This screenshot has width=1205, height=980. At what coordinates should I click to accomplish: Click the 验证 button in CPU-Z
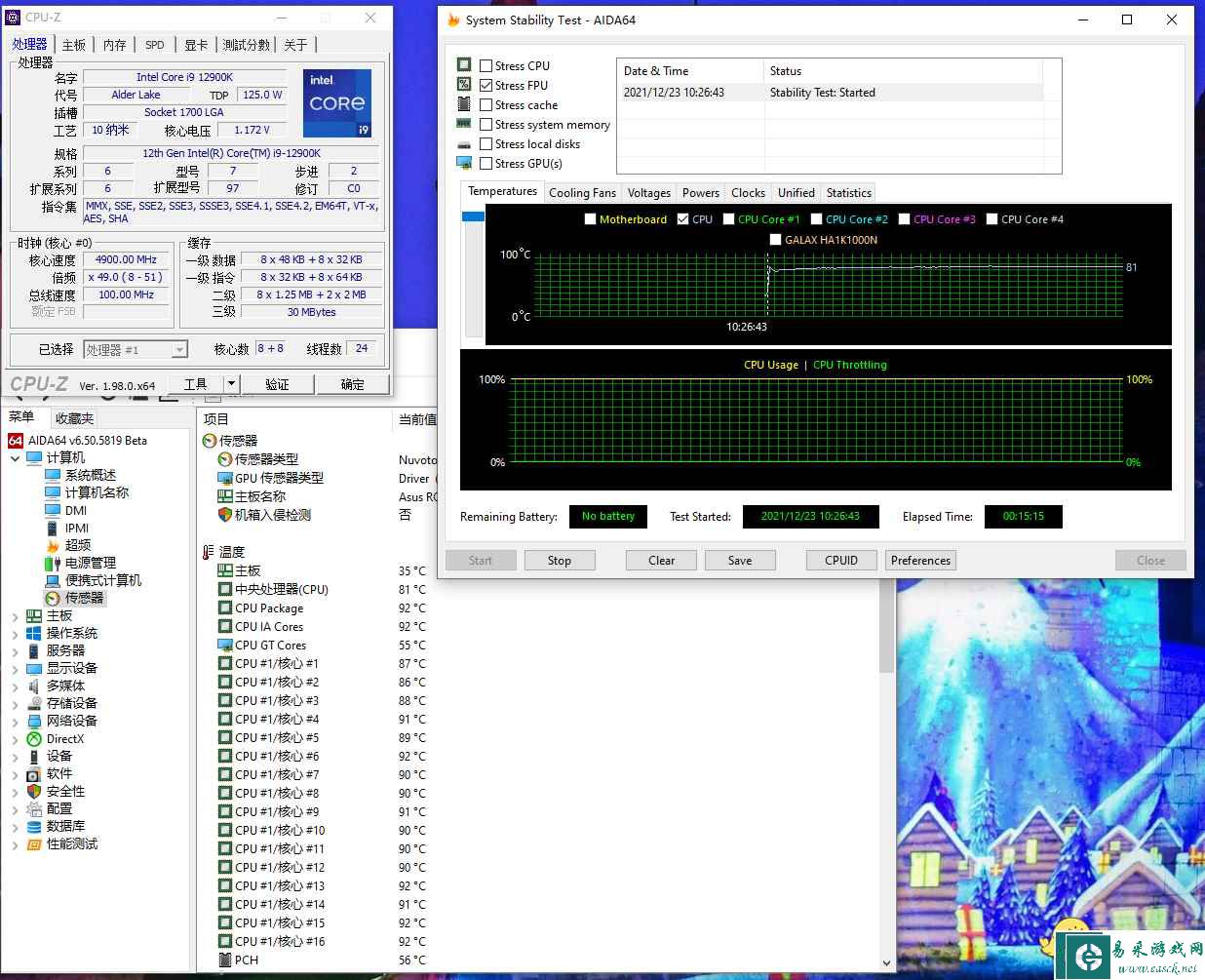(277, 384)
